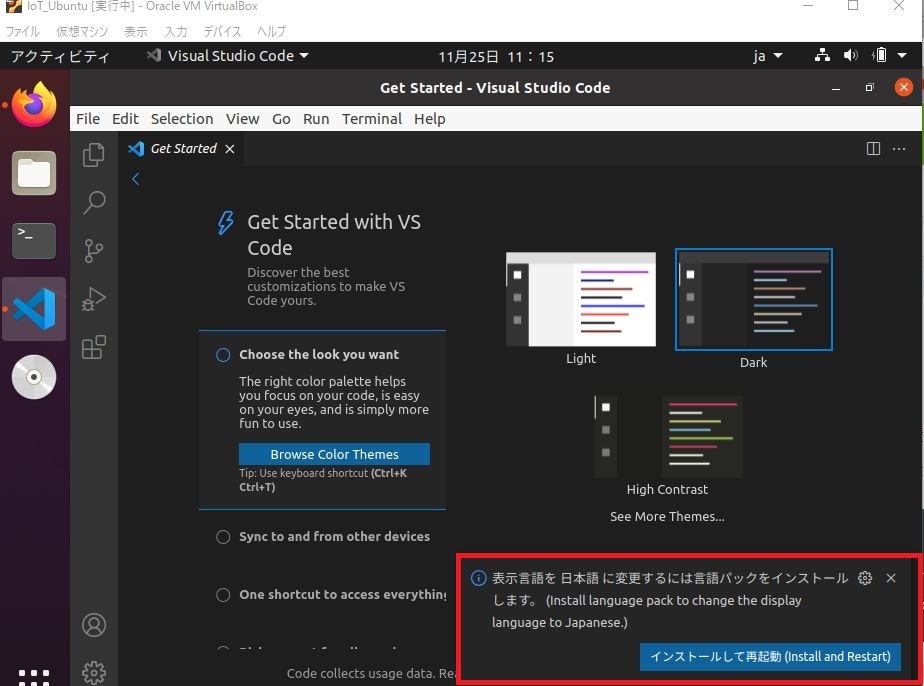Click the network icon in top bar

[x=822, y=55]
